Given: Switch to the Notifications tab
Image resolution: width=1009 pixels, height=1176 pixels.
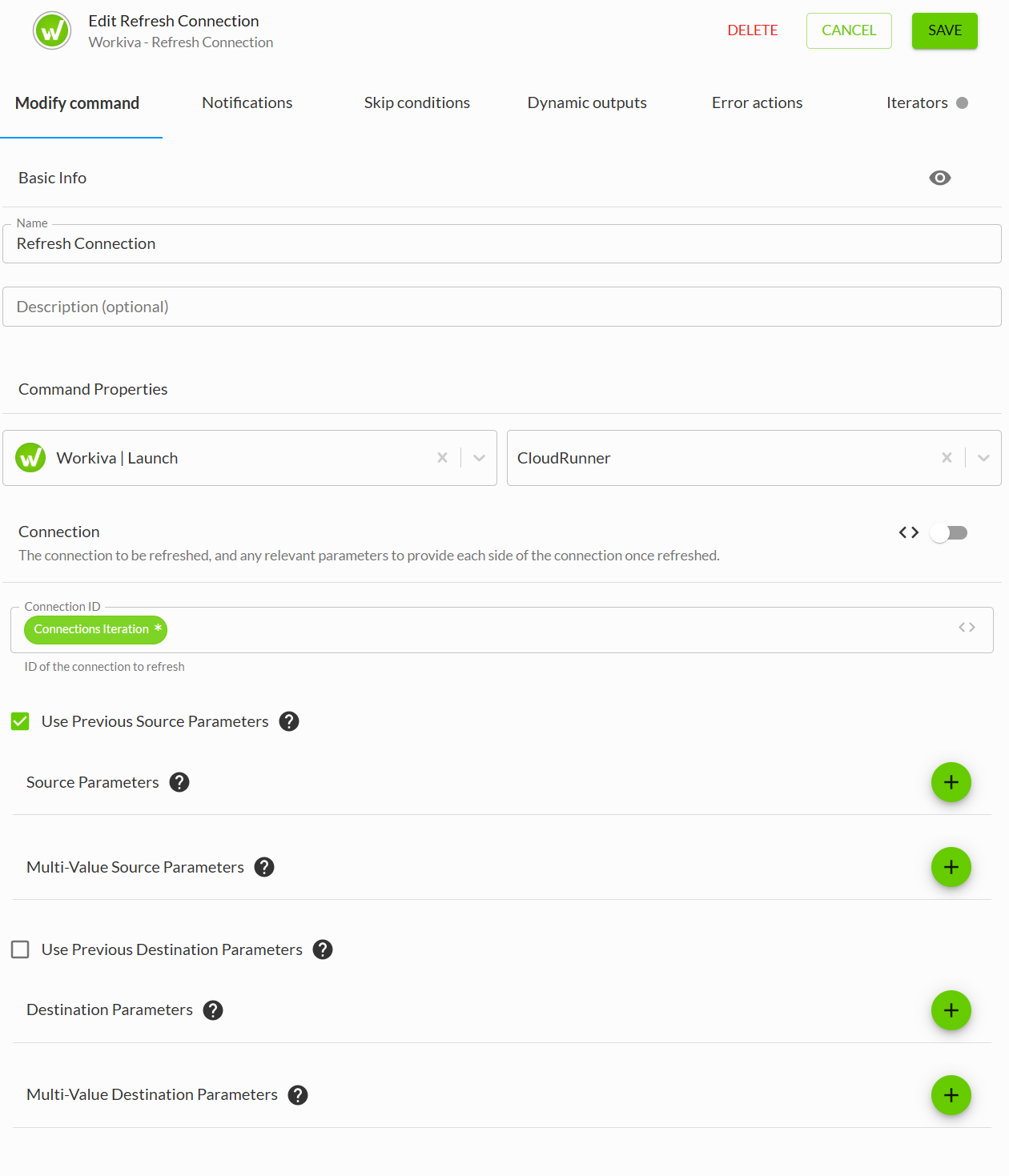Looking at the screenshot, I should pyautogui.click(x=247, y=102).
